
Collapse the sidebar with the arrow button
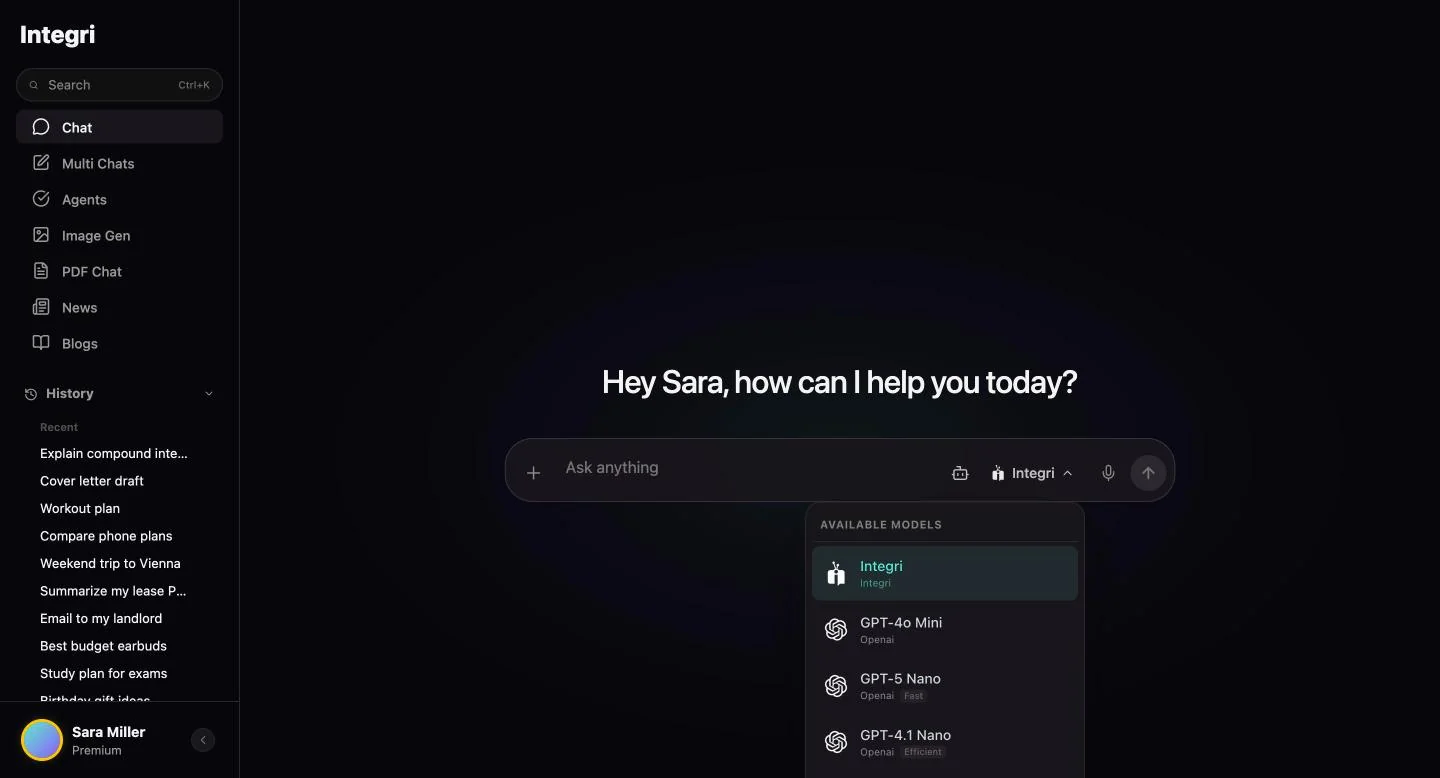(x=203, y=740)
